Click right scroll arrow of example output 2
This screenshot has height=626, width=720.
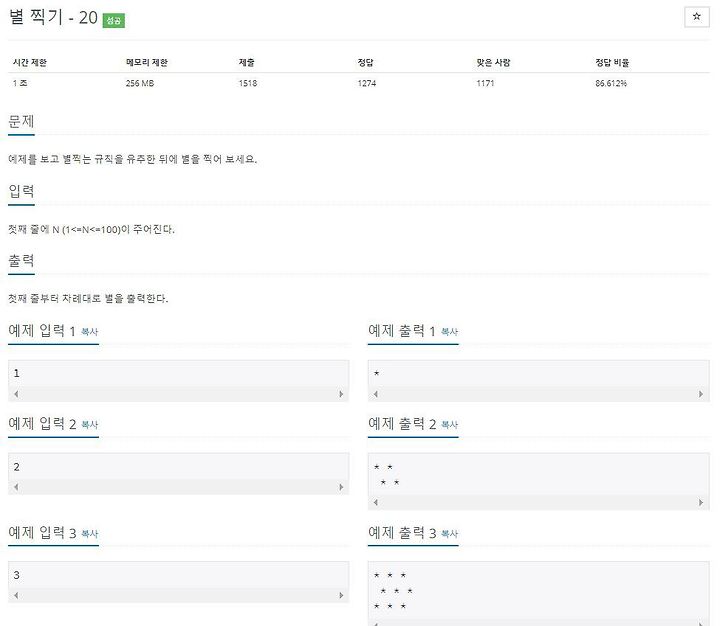(x=701, y=502)
